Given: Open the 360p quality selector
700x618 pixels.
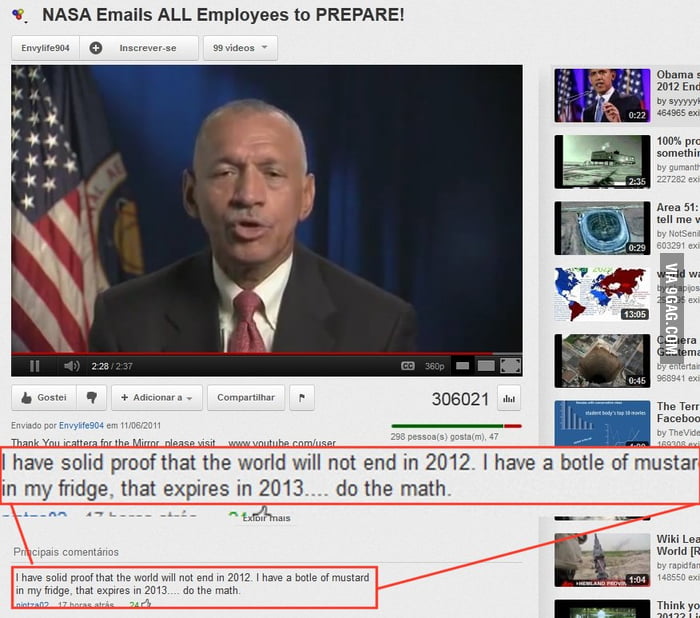Looking at the screenshot, I should coord(434,366).
